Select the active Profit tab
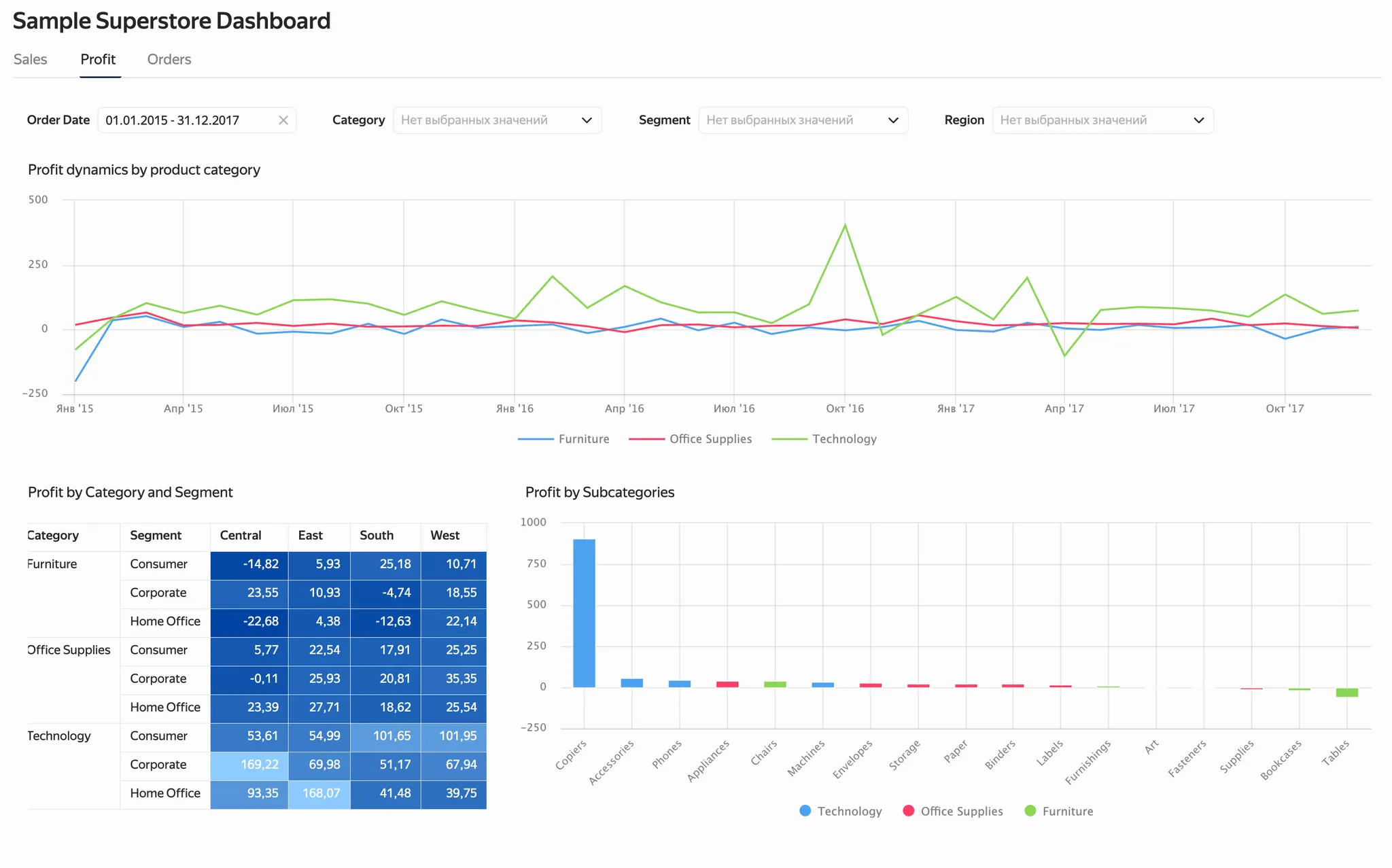Viewport: 1392px width, 868px height. pos(98,59)
